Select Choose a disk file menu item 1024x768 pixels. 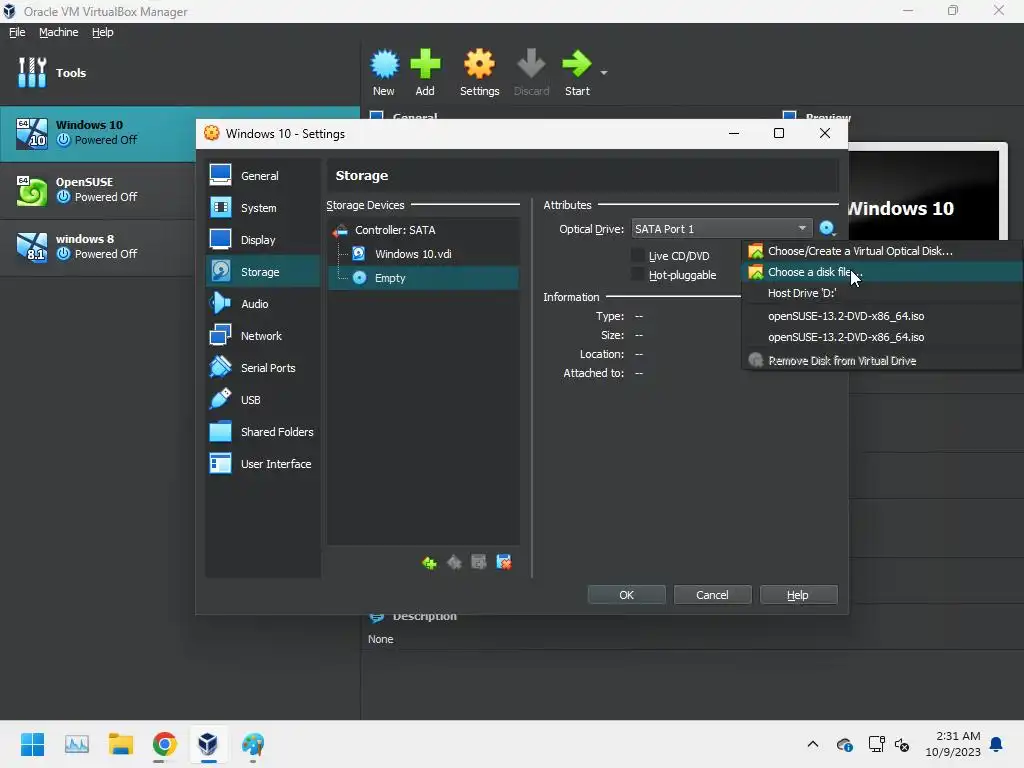point(882,272)
